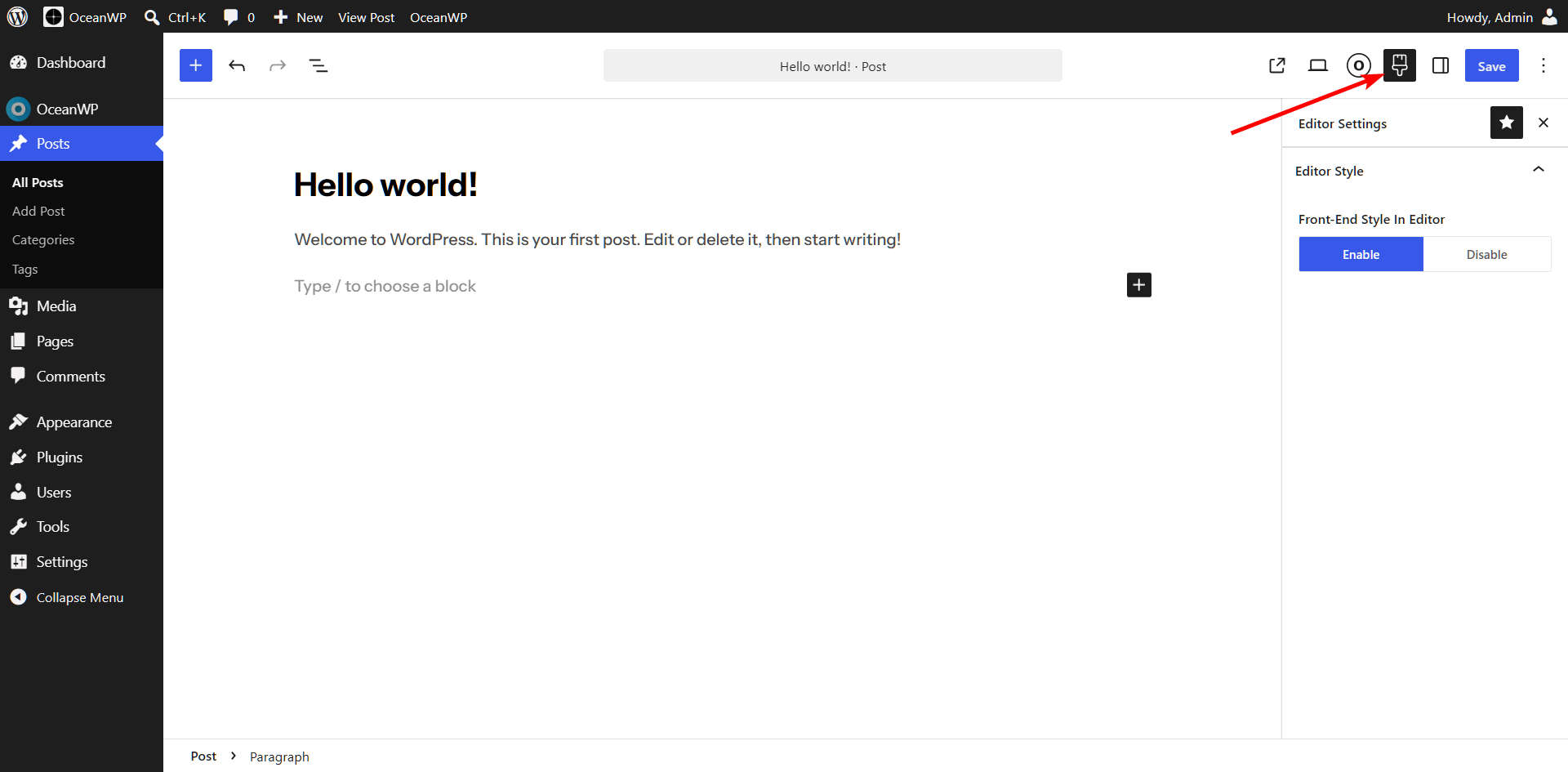Collapse the Editor Style section
This screenshot has width=1568, height=772.
pyautogui.click(x=1539, y=170)
